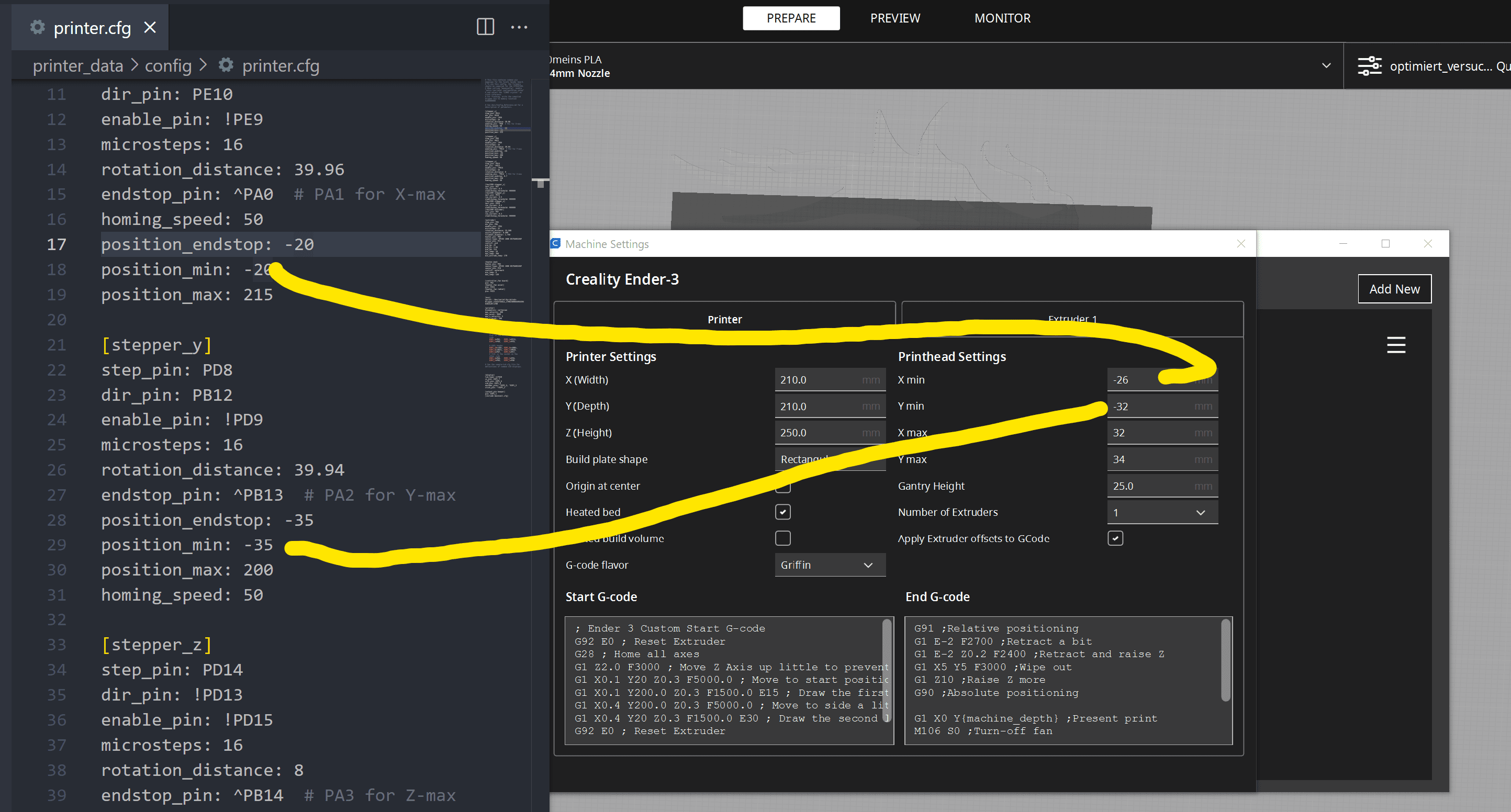The width and height of the screenshot is (1511, 812).
Task: Uncheck Apply Extruder offsets to GCode
Action: pyautogui.click(x=1115, y=538)
